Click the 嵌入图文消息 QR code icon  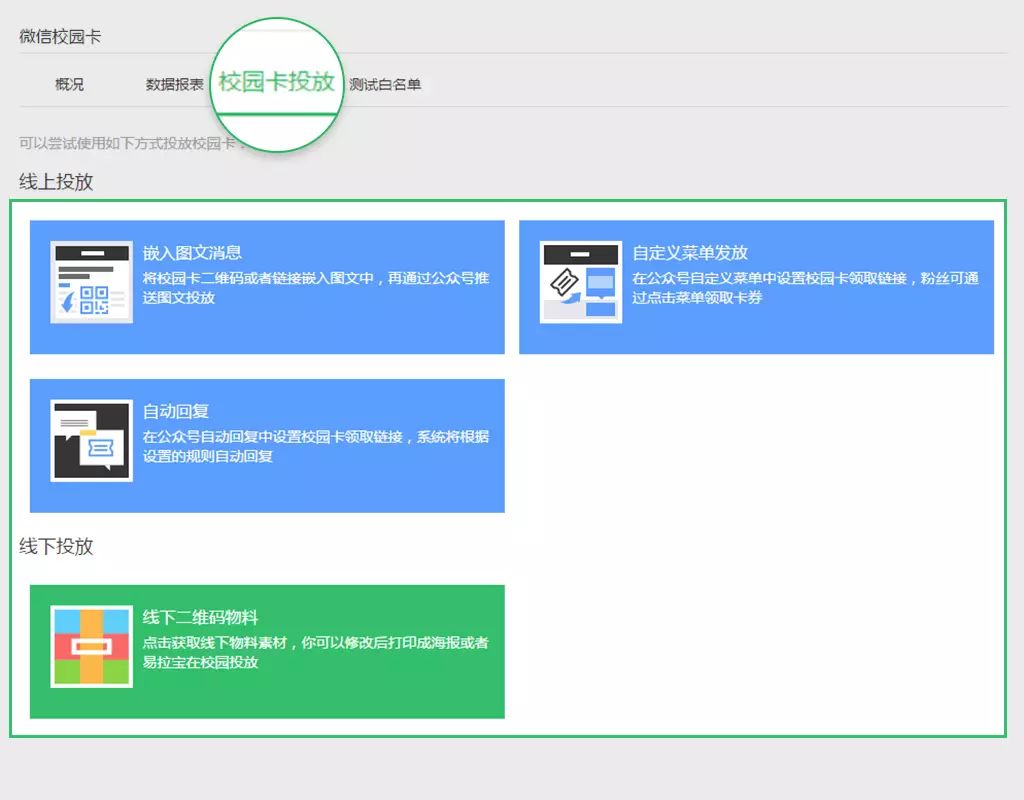pos(91,282)
